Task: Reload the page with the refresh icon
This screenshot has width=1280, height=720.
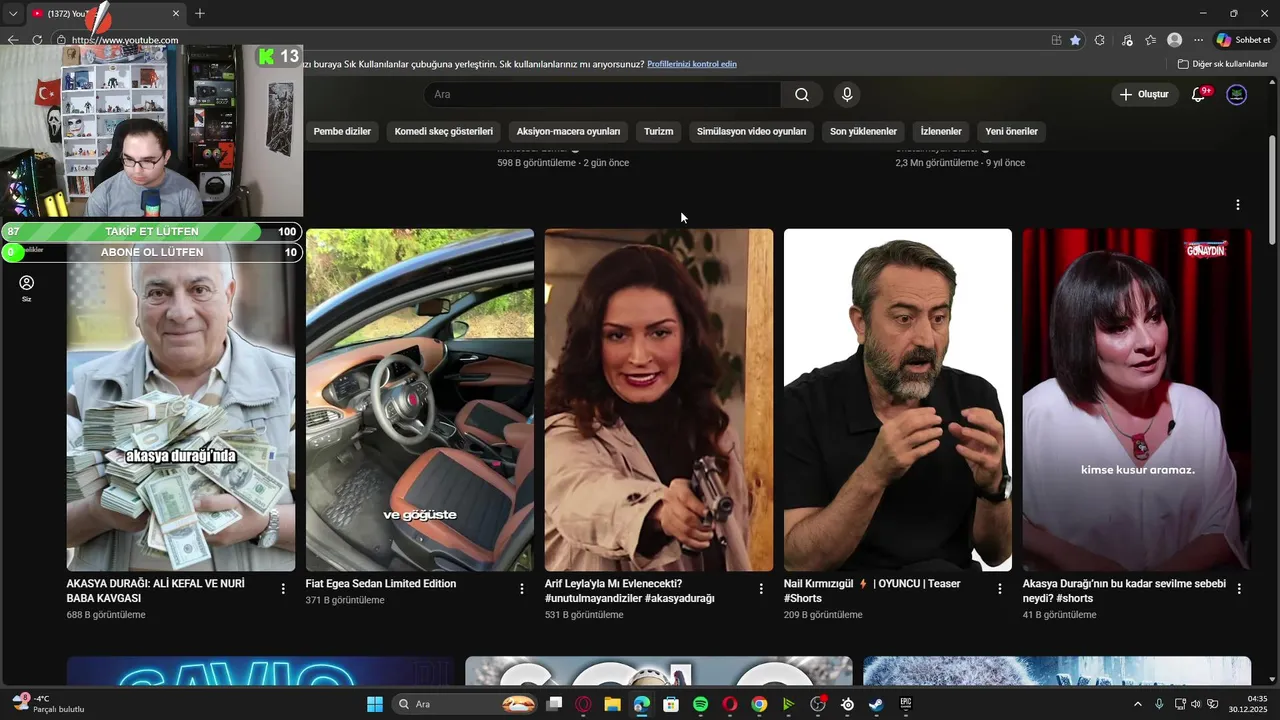Action: point(37,40)
